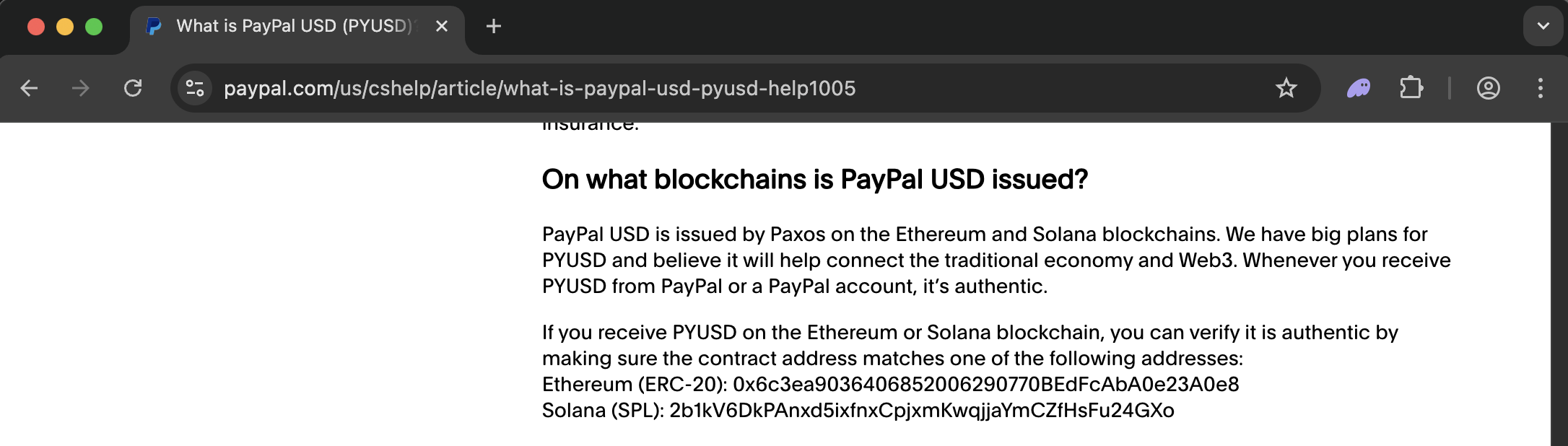Open a new tab with the plus button
This screenshot has height=446, width=1568.
pos(494,26)
